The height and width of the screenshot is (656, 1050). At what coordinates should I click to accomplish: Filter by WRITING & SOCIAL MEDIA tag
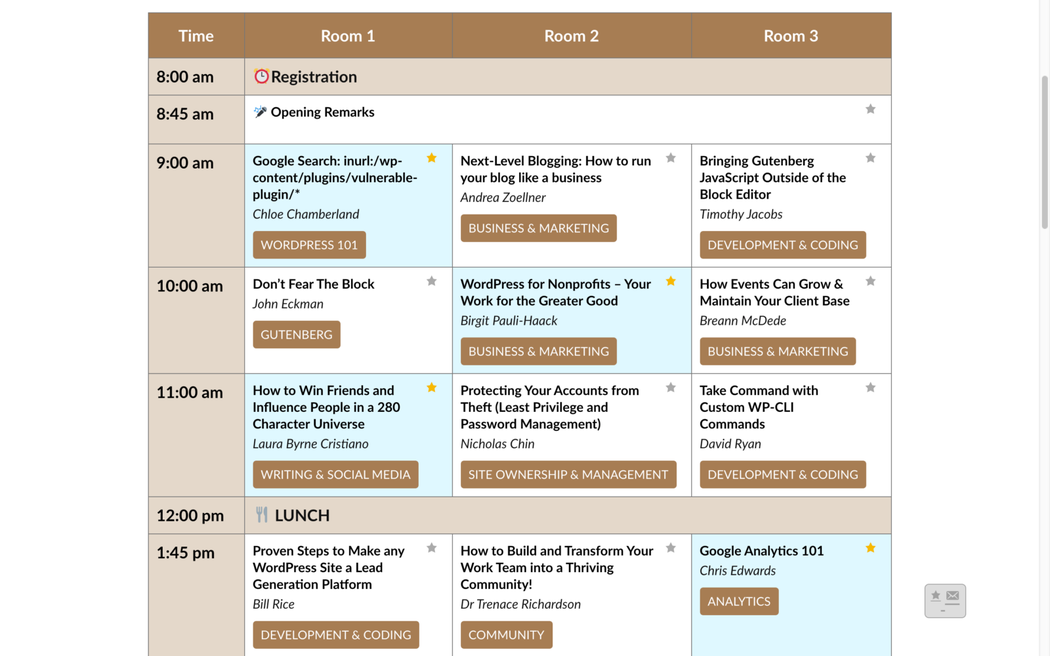[x=335, y=475]
